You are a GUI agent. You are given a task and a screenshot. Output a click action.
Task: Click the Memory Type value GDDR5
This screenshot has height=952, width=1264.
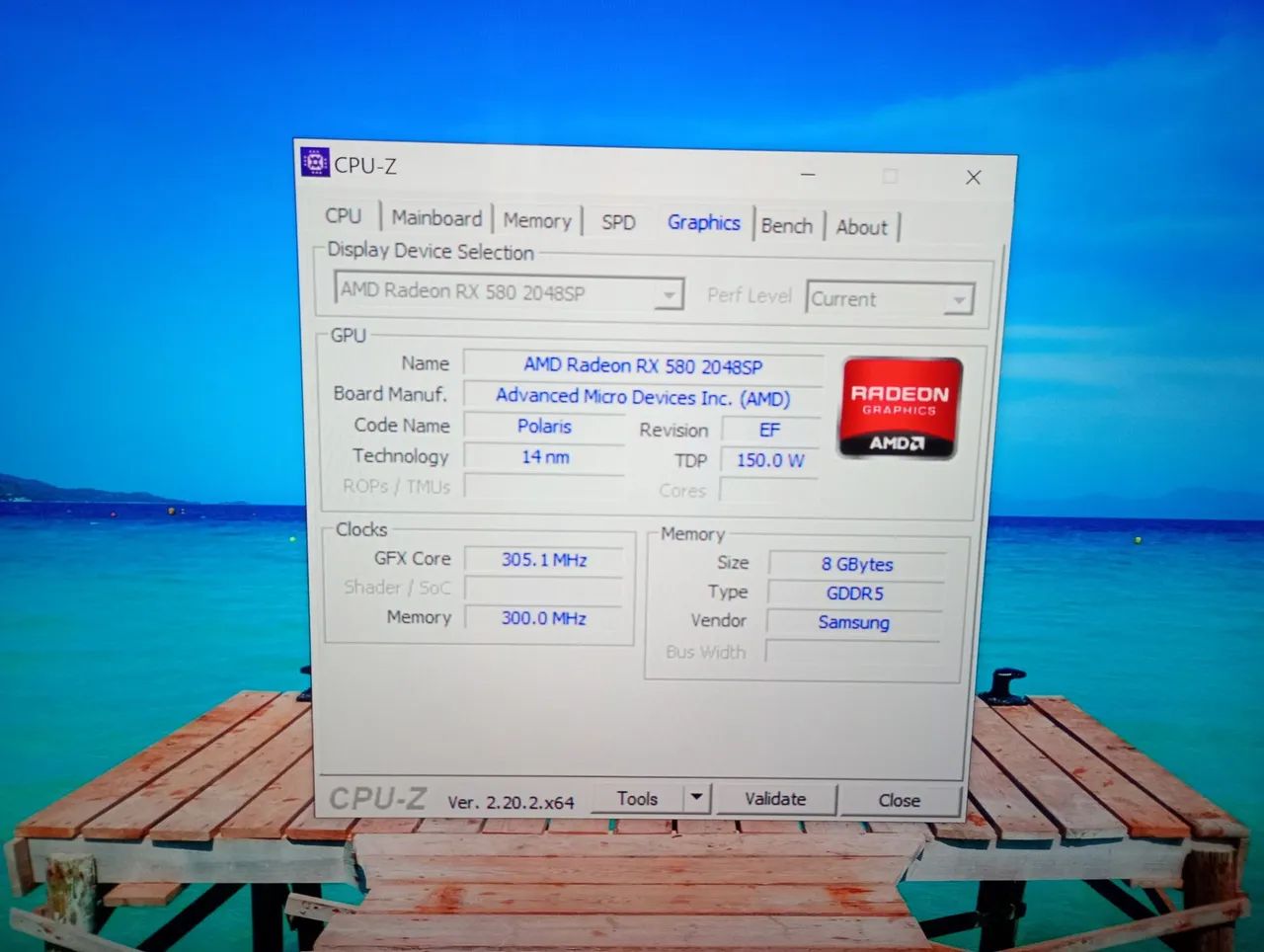pyautogui.click(x=855, y=594)
